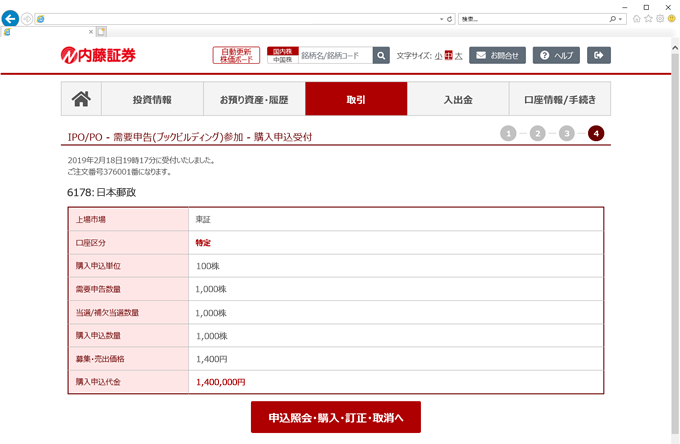Click the 内藤証券 logo
Screen dimensions: 680x444
98,55
